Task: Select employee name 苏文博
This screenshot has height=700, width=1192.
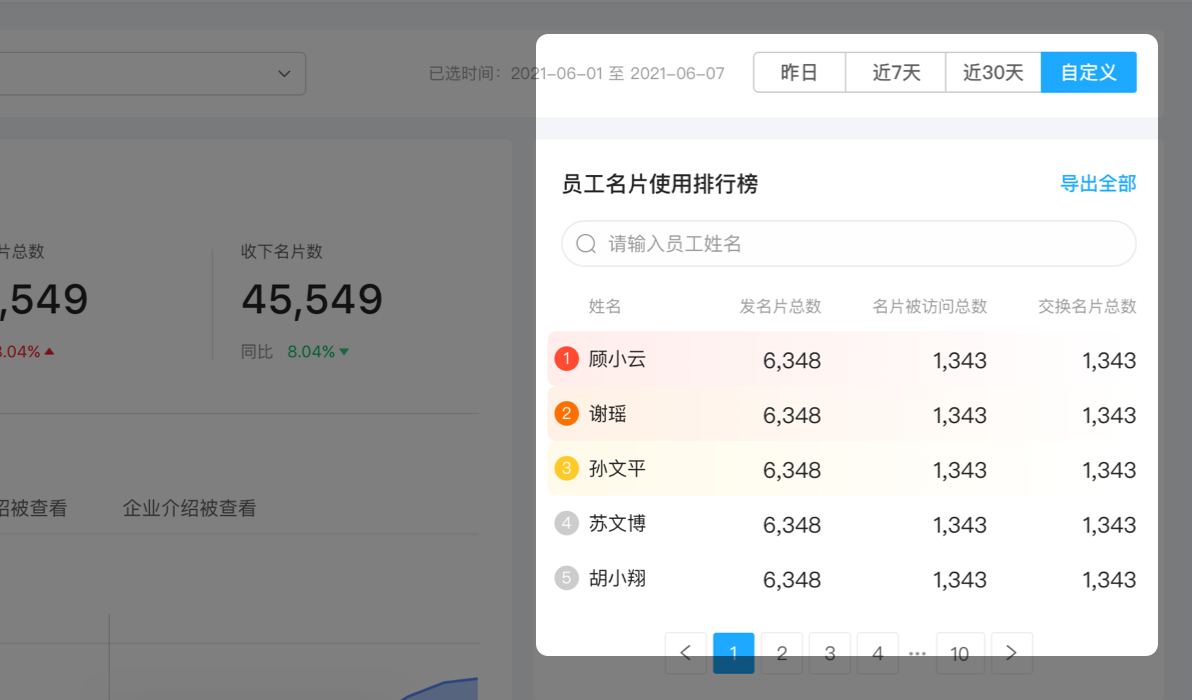Action: [617, 523]
